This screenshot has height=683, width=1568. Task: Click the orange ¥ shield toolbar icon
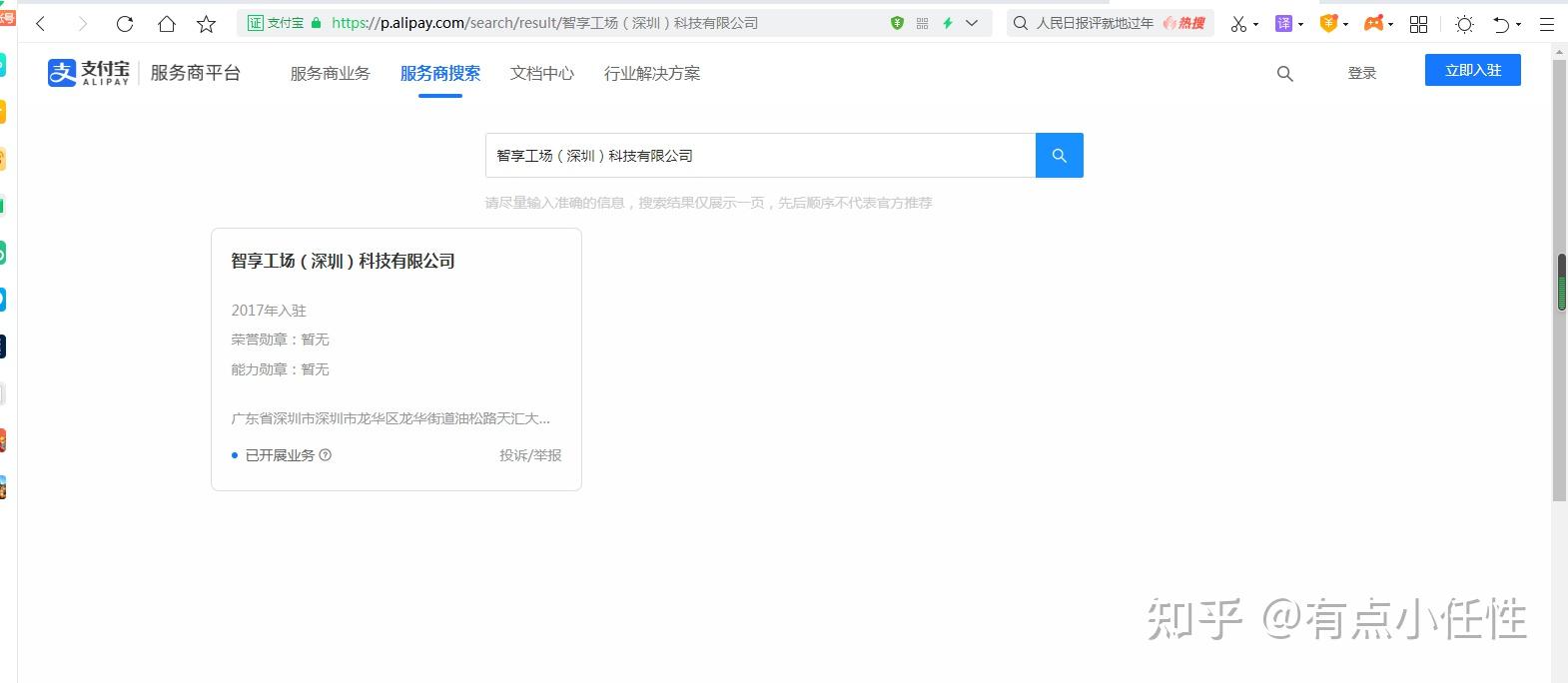pos(1328,23)
